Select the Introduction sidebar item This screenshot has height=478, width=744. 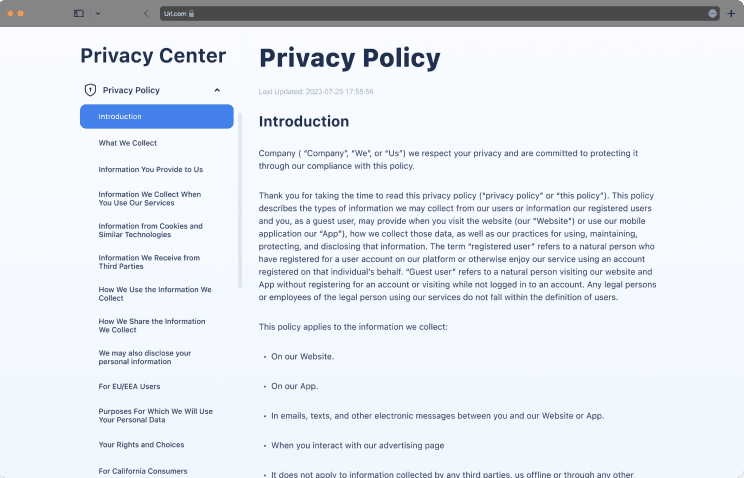tap(156, 117)
